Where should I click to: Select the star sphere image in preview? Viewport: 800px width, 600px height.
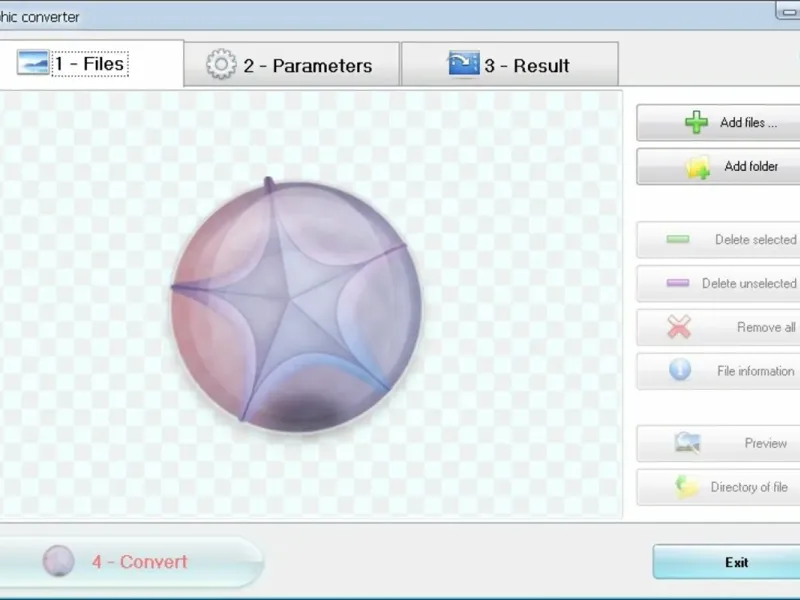click(x=296, y=305)
